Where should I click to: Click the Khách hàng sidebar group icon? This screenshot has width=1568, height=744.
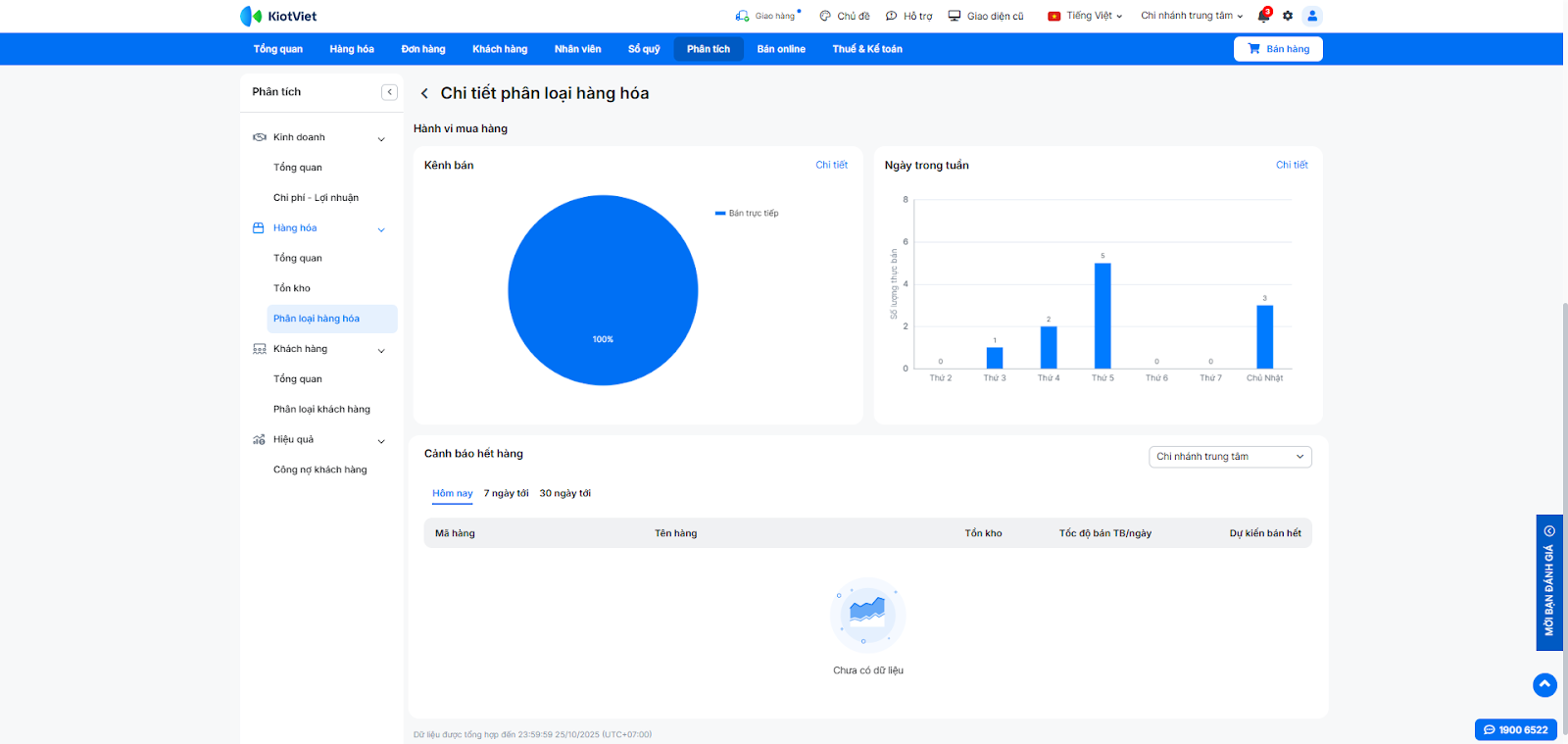click(260, 349)
